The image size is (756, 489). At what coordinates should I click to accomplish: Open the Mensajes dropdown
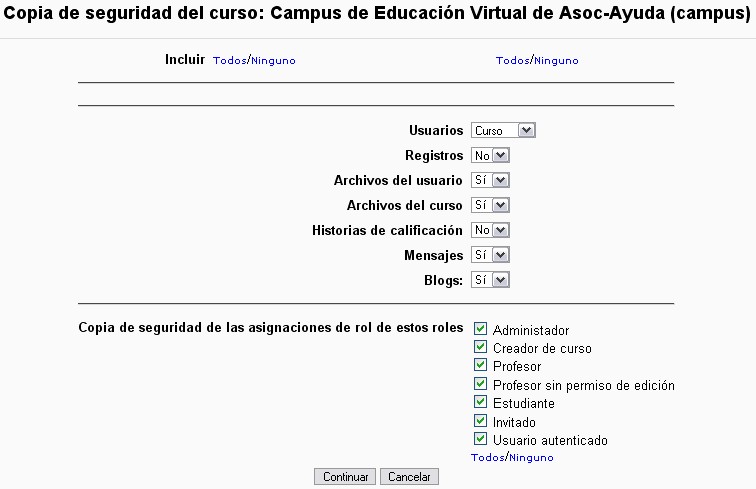(x=491, y=255)
